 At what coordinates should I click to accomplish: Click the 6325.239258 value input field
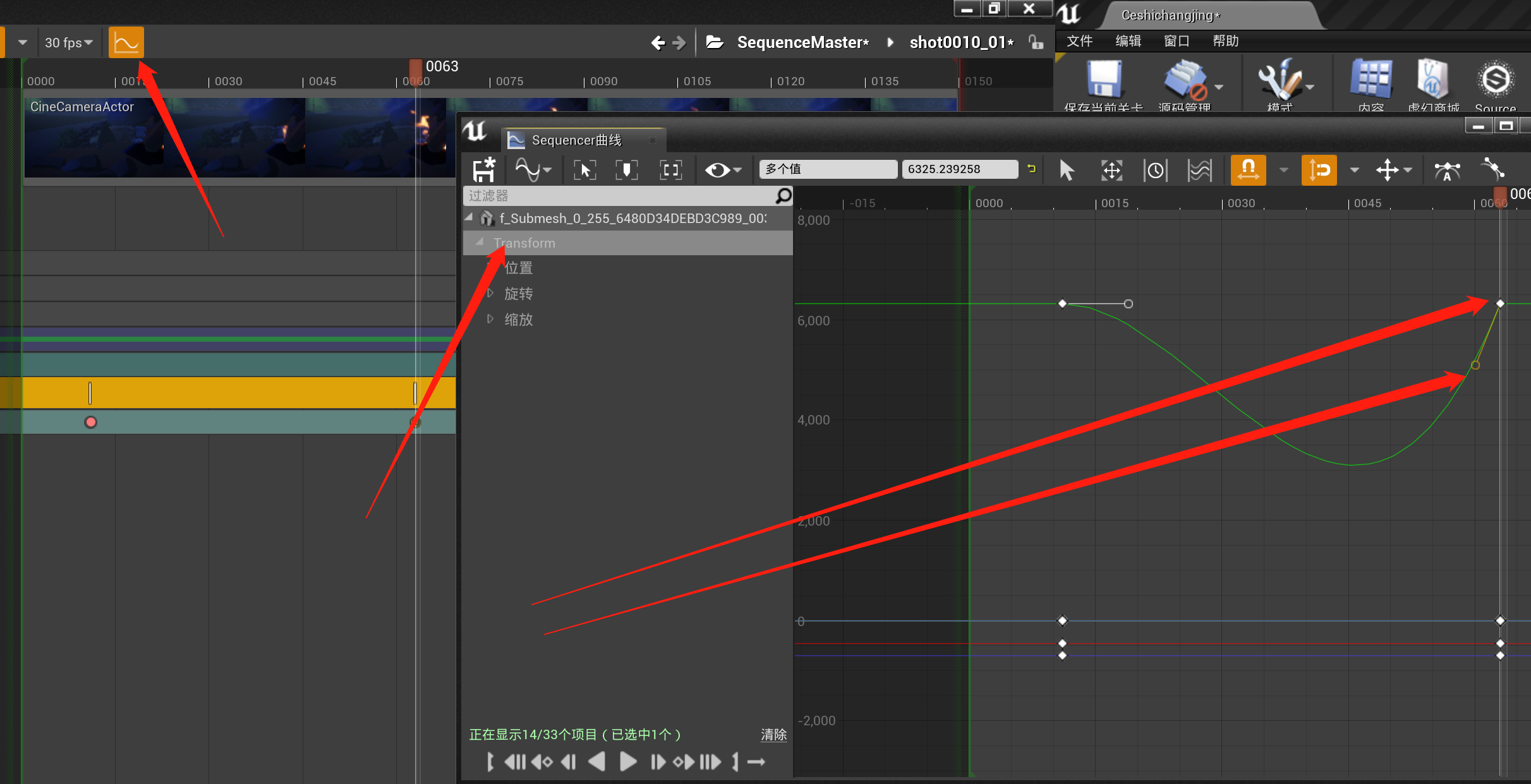pyautogui.click(x=959, y=169)
